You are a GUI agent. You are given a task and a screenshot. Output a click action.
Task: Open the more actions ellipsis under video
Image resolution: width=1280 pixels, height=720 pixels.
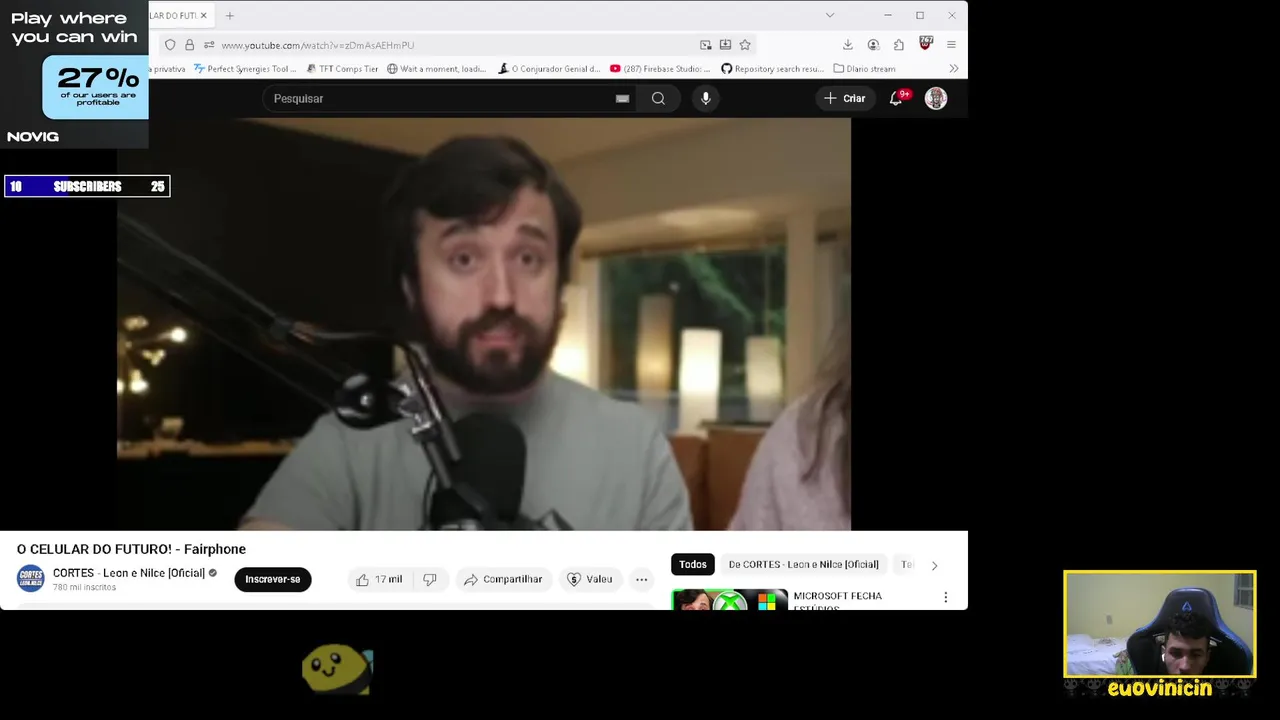click(x=642, y=579)
